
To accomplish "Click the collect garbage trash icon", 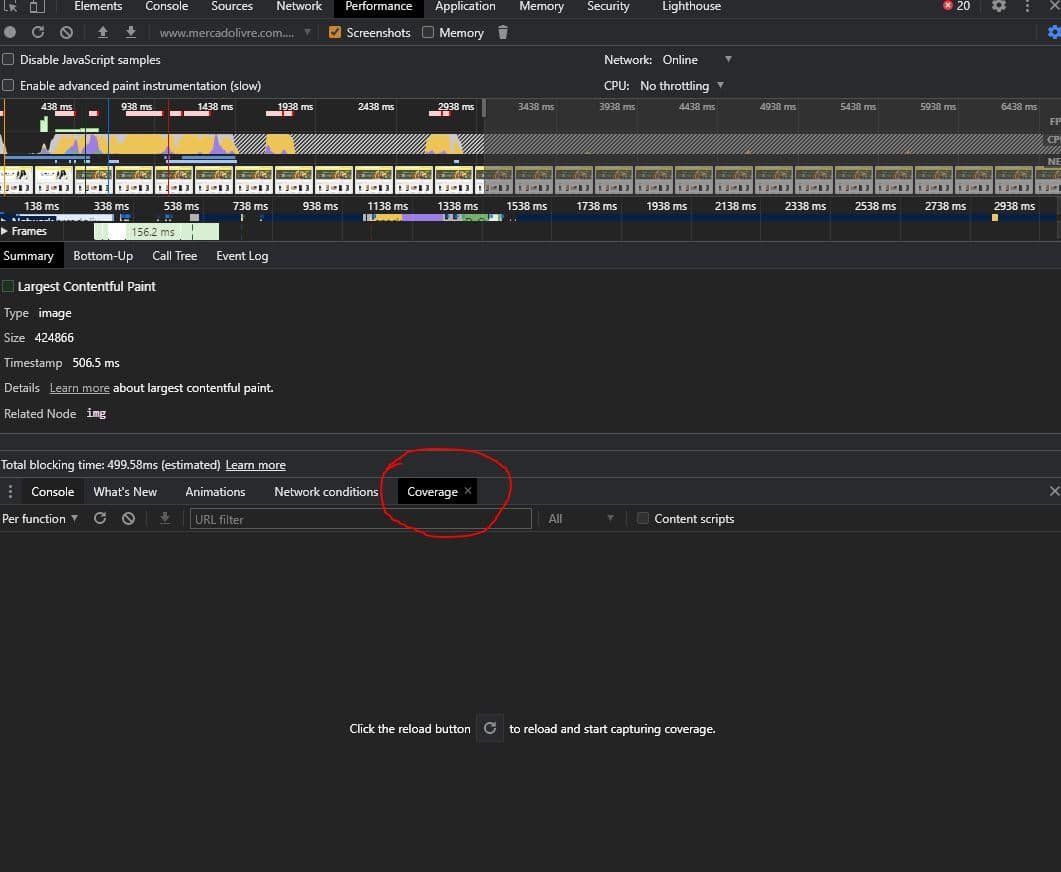I will click(503, 32).
